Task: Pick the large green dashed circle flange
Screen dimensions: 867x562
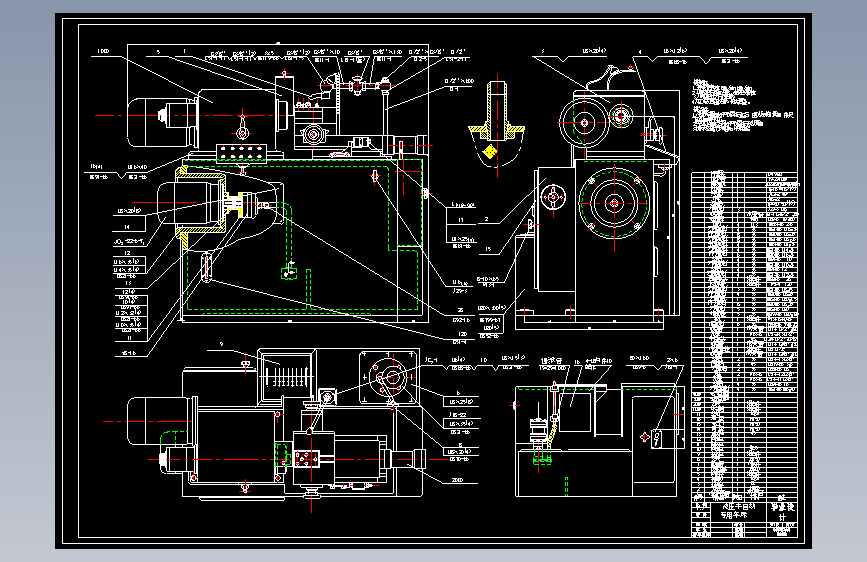Action: click(x=614, y=203)
